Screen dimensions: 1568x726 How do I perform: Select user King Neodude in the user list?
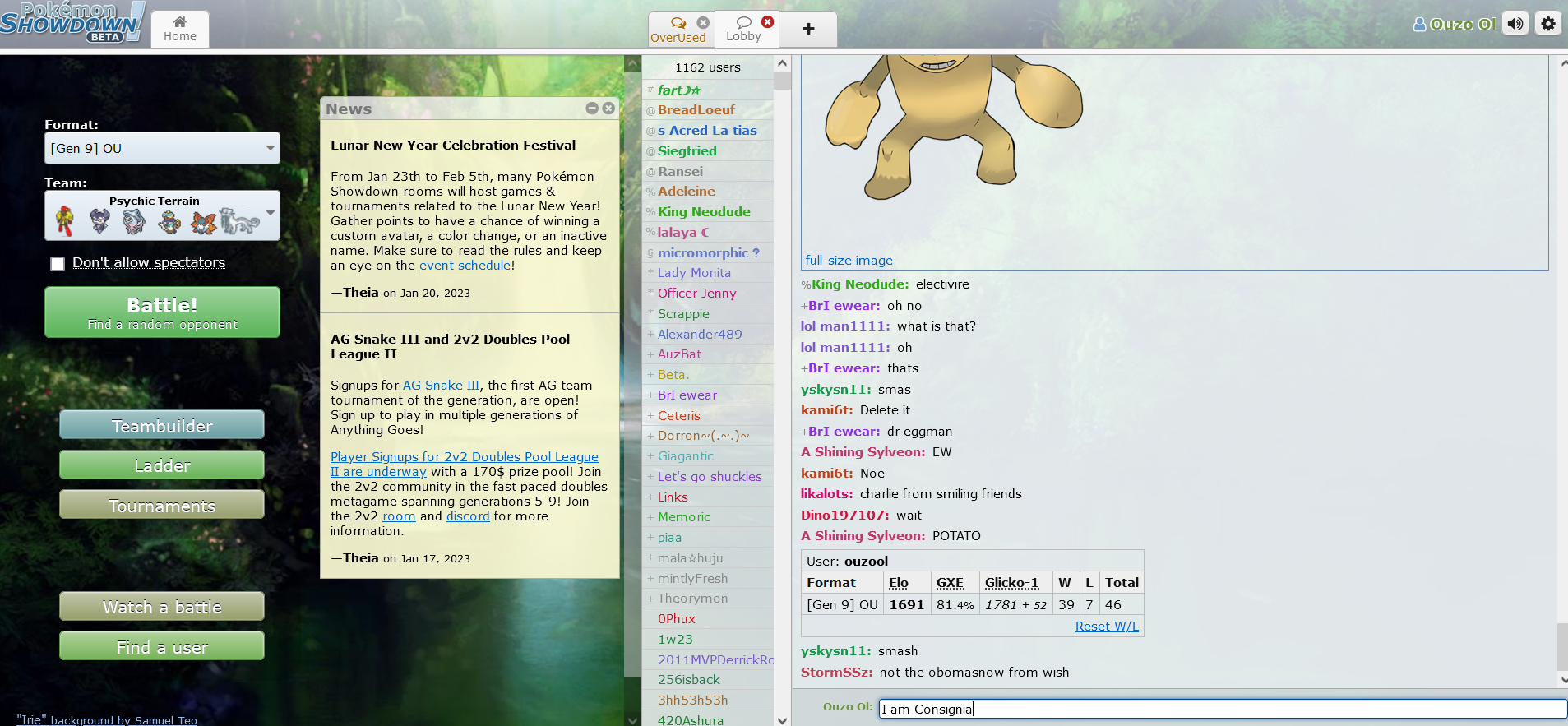coord(708,212)
